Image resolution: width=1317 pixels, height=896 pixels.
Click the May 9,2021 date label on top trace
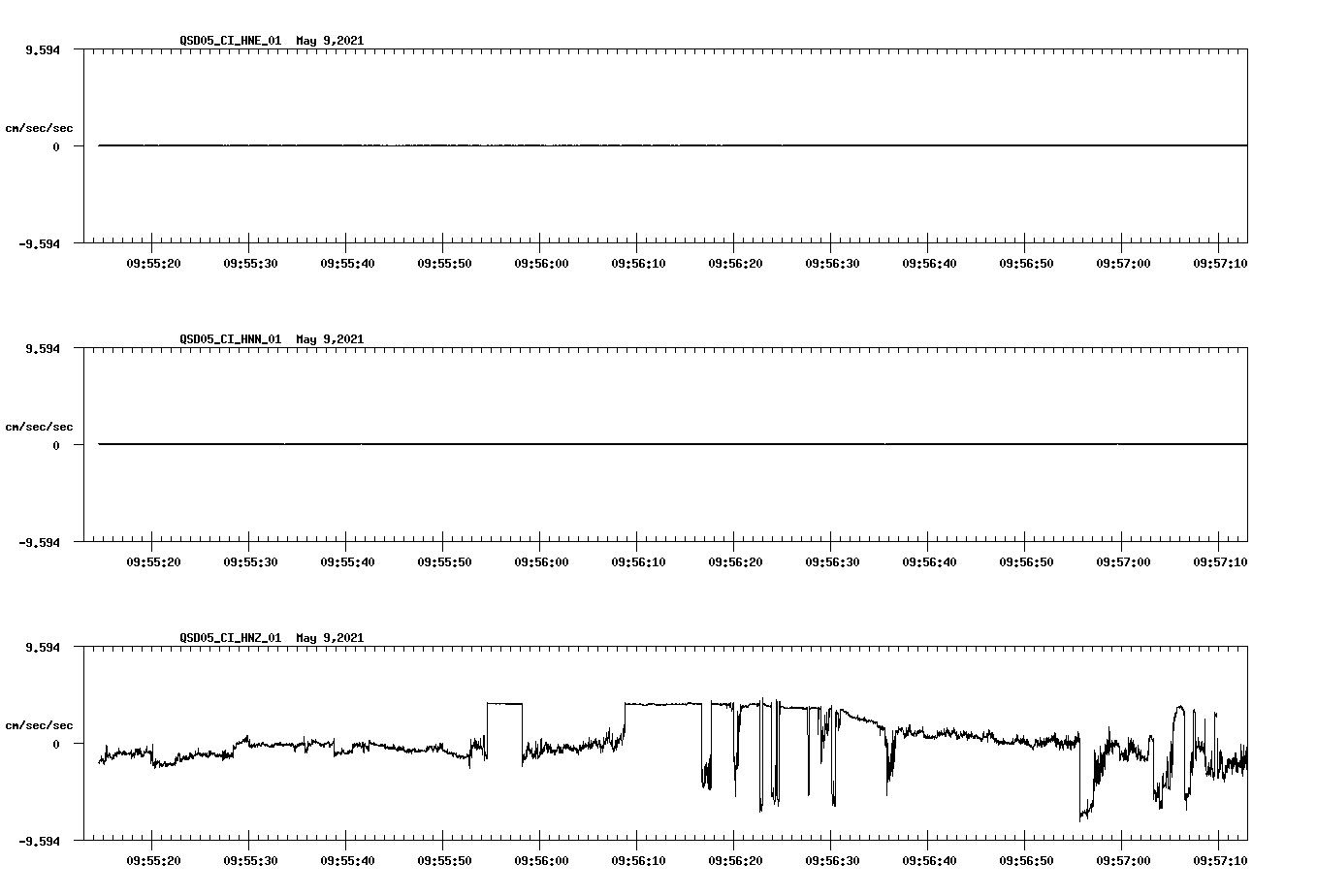[x=330, y=41]
